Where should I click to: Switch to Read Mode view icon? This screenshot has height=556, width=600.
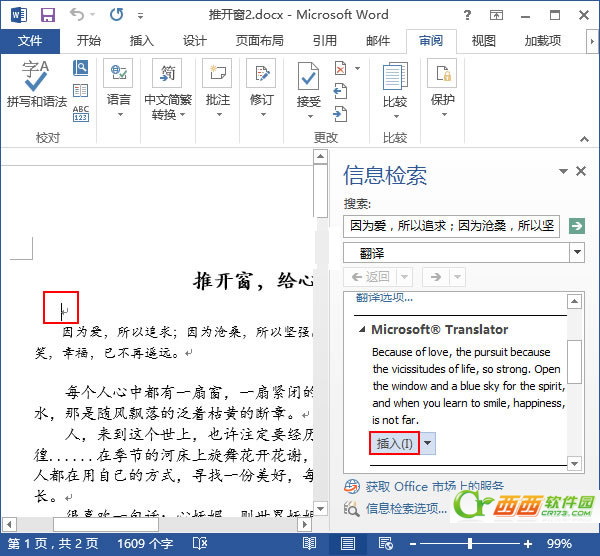309,543
